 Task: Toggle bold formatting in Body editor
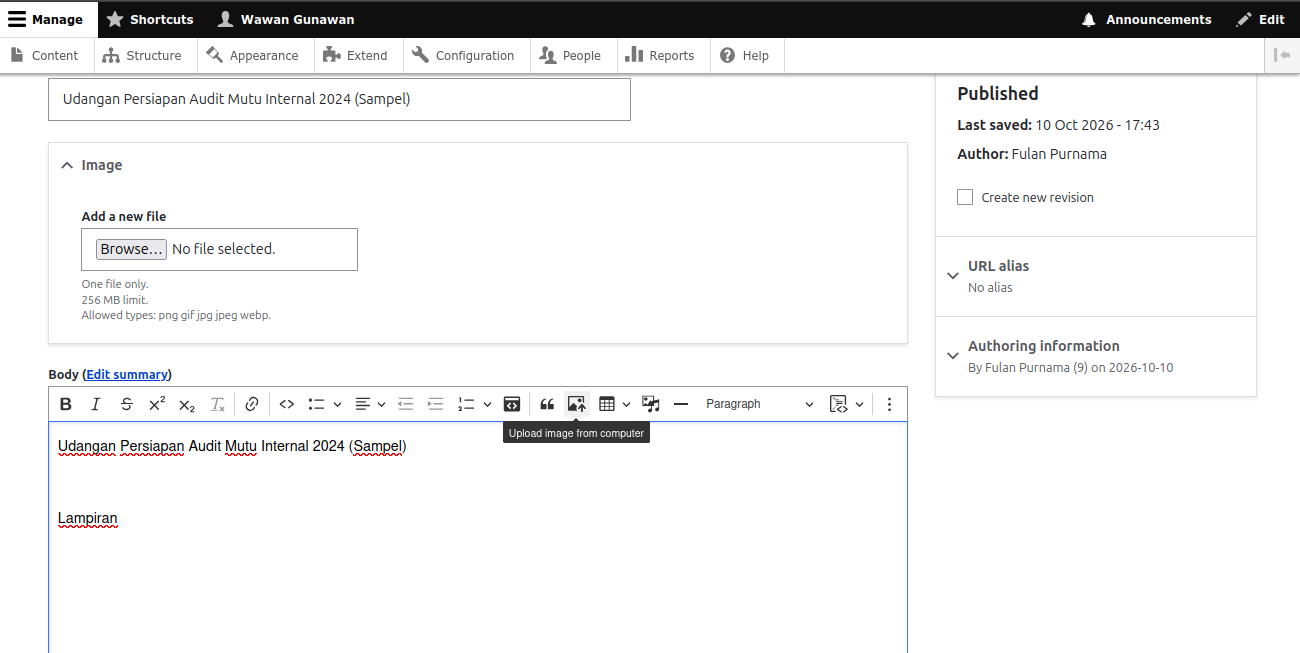tap(66, 404)
